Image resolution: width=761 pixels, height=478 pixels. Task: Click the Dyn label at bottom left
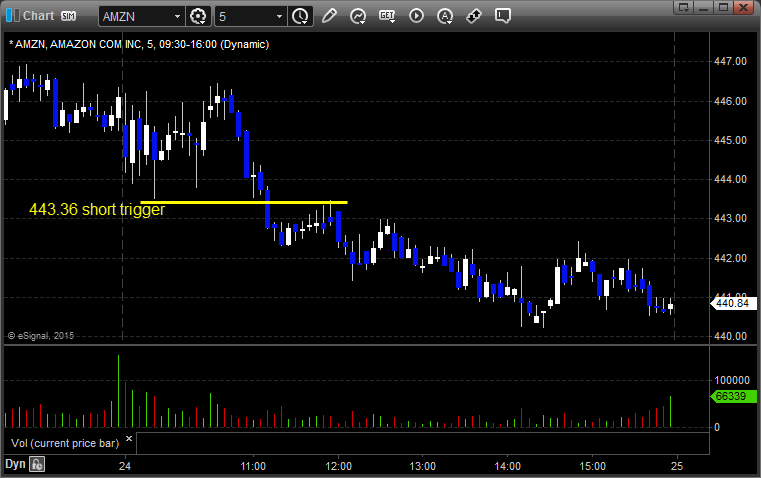click(x=15, y=464)
